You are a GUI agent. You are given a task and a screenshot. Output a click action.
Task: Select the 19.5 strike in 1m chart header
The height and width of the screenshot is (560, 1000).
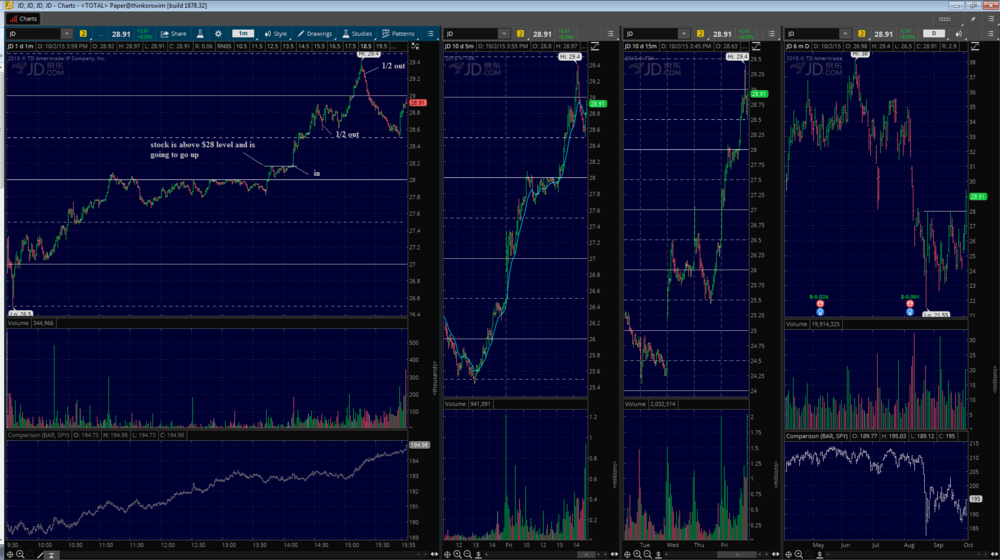[381, 47]
